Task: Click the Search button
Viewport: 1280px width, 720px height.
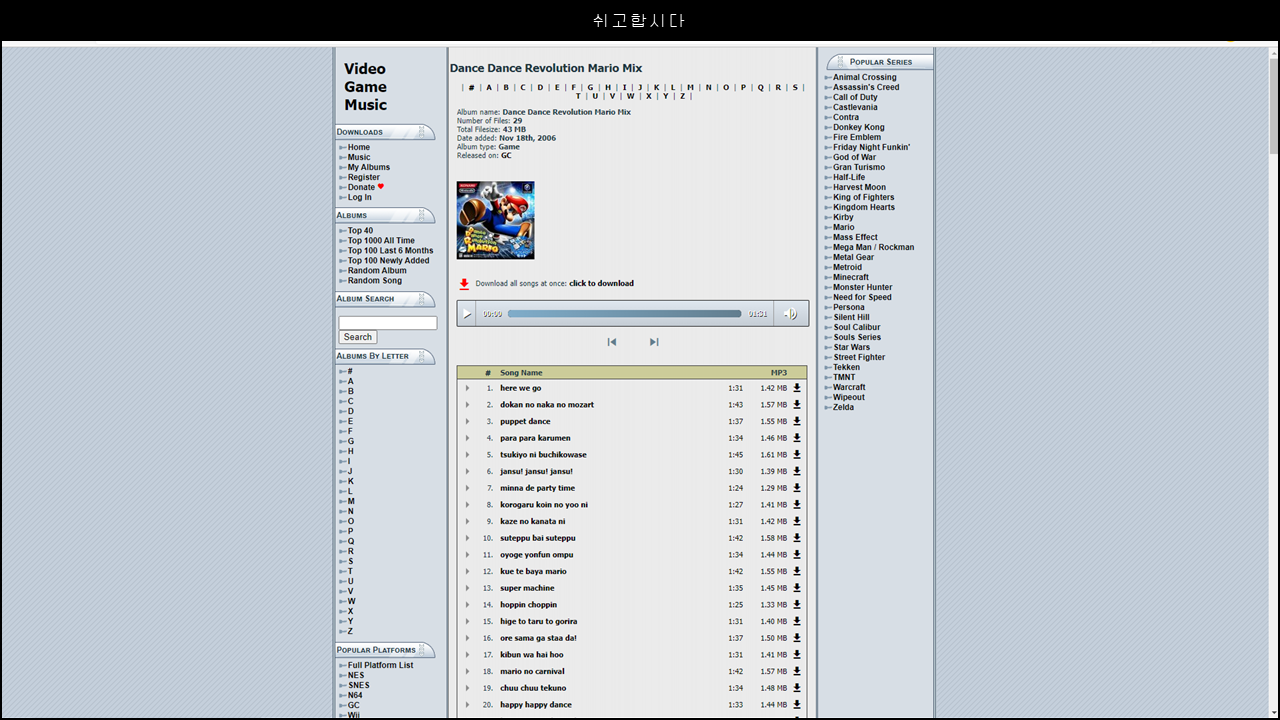Action: [x=358, y=337]
